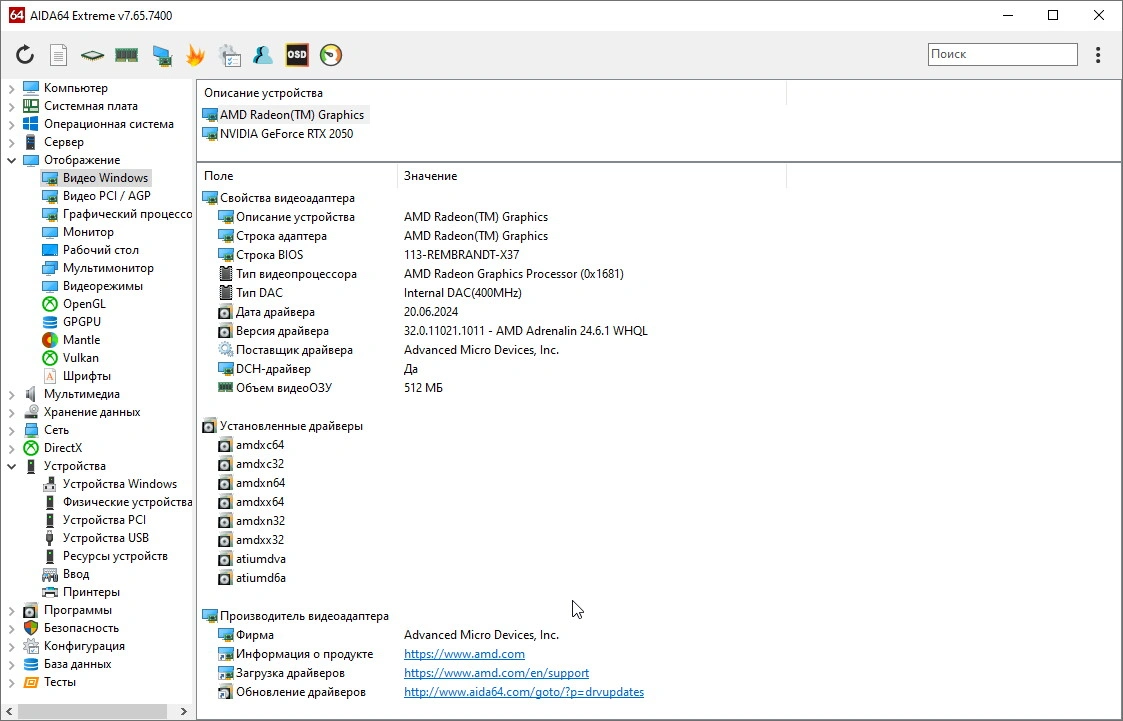Expand the Программы tree node
The width and height of the screenshot is (1123, 721).
click(x=11, y=610)
